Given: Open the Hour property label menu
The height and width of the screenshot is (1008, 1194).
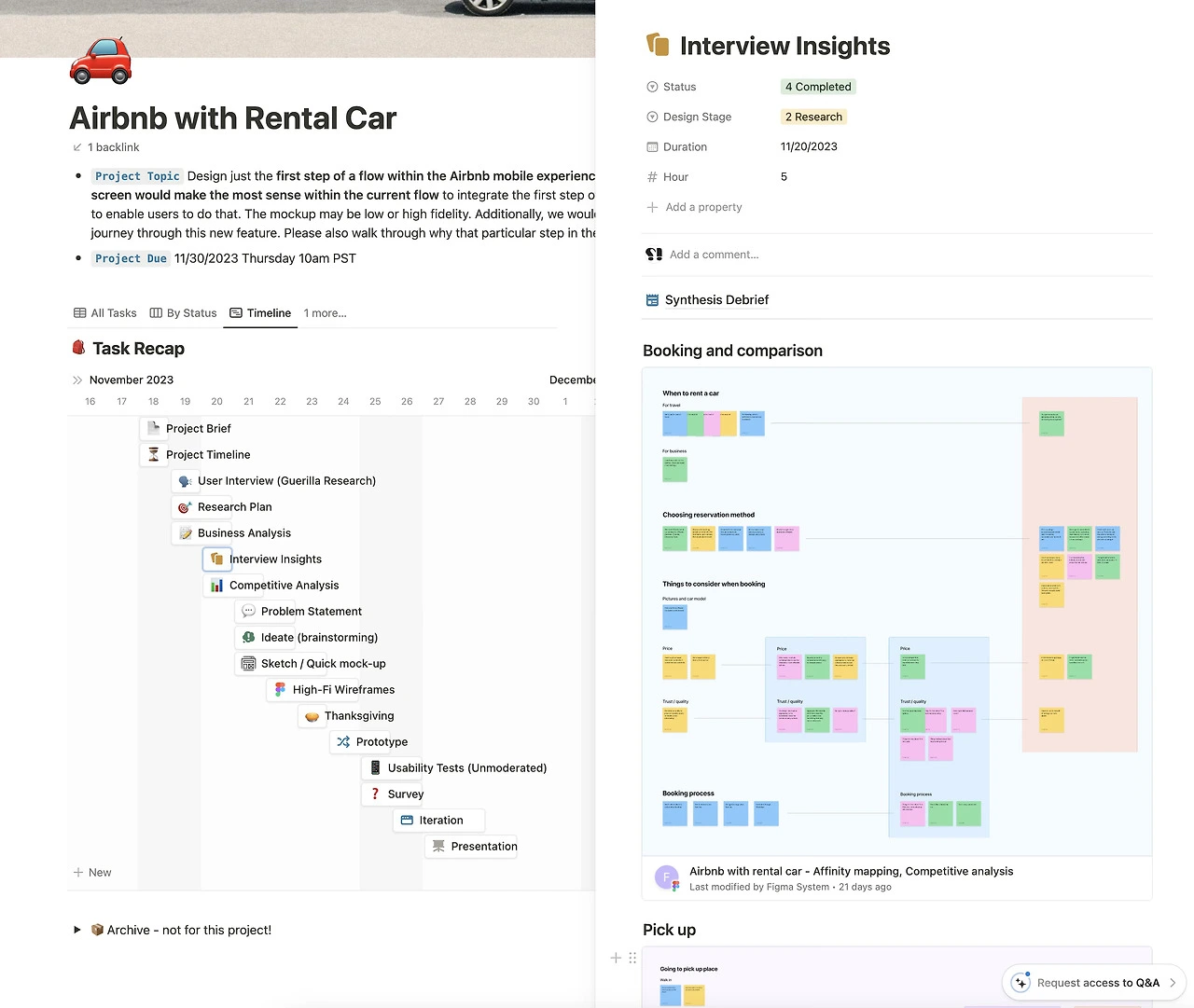Looking at the screenshot, I should coord(668,177).
